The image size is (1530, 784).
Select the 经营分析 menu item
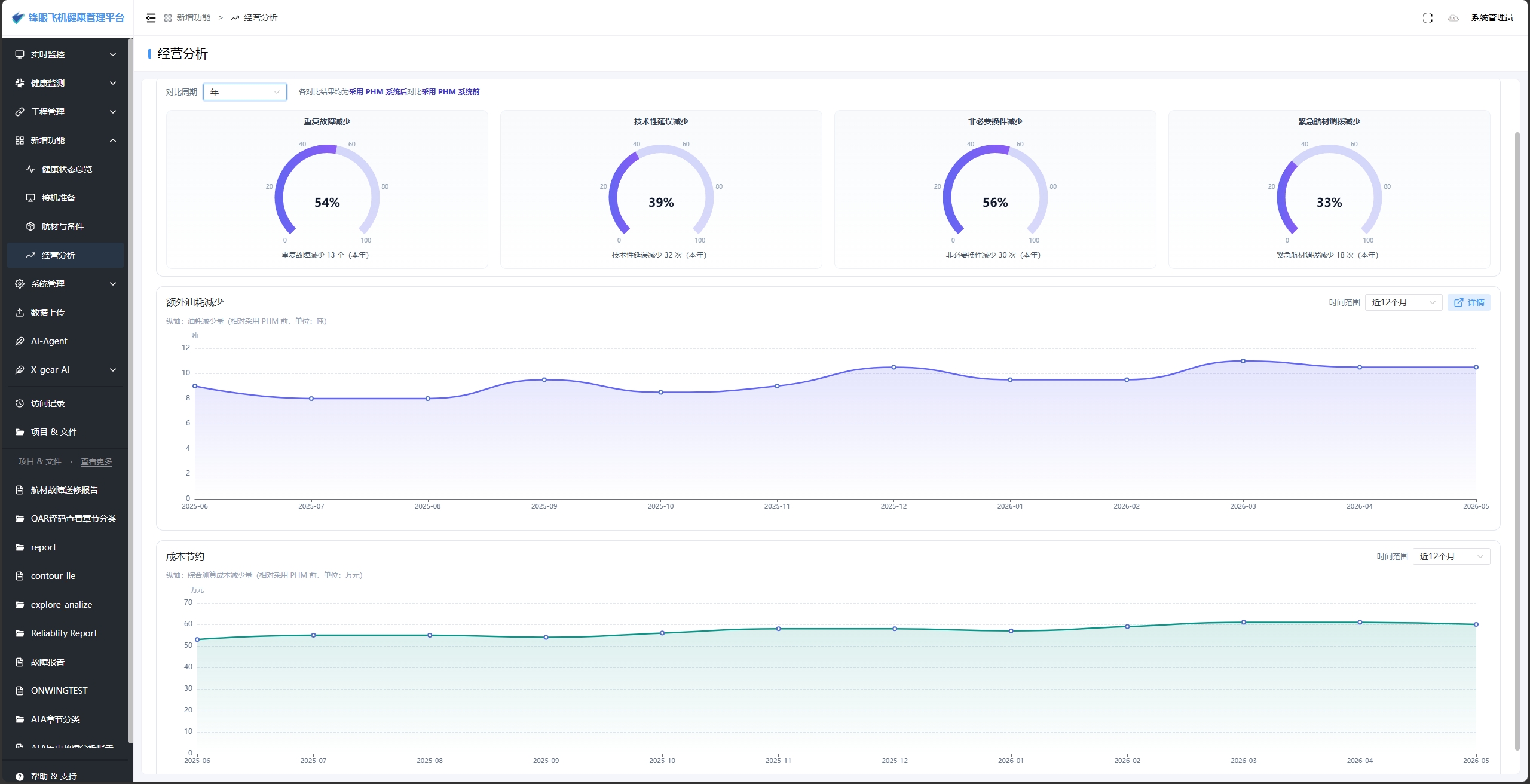point(66,255)
